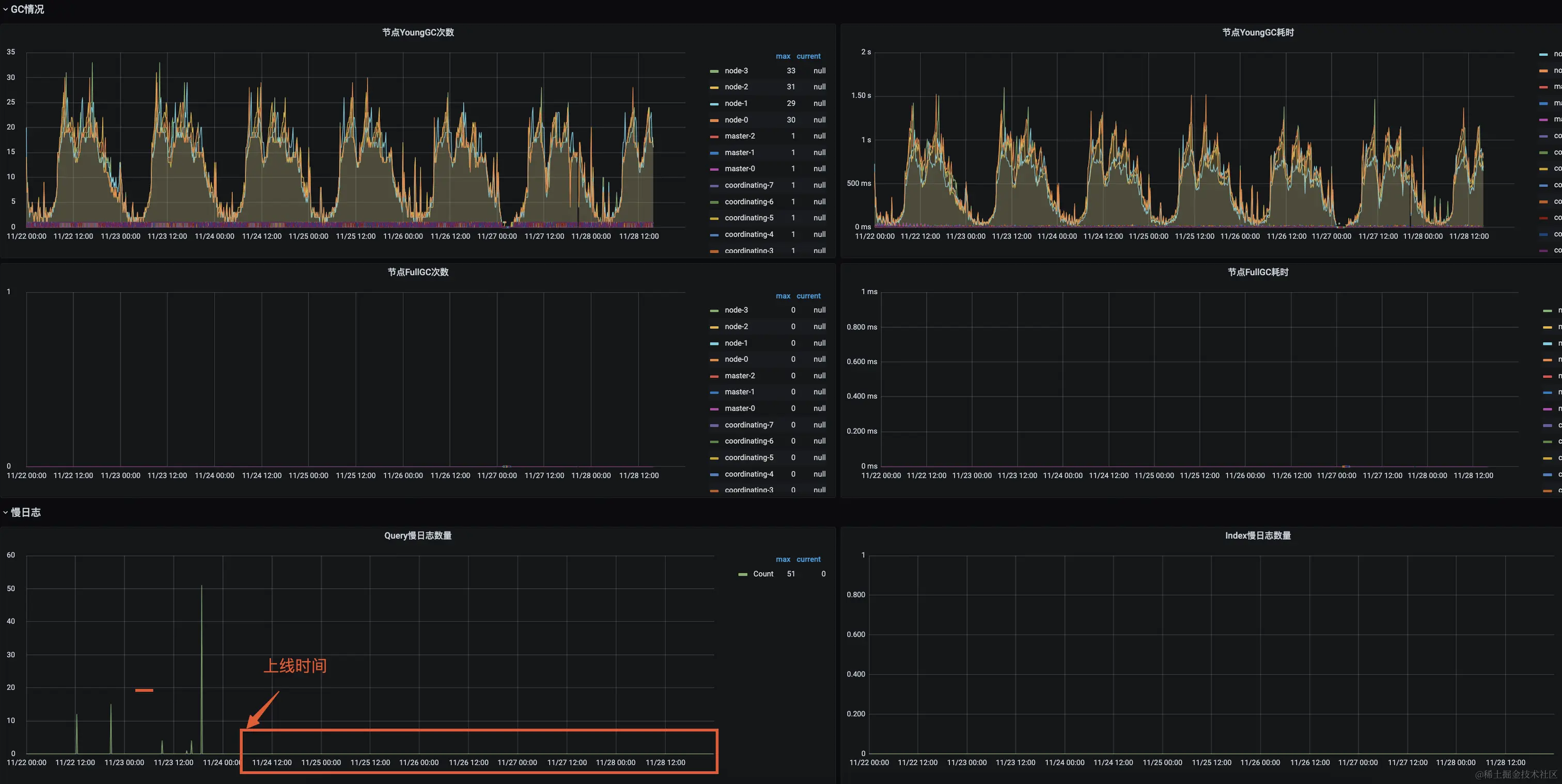Collapse the GC情况 row chevron

[6, 10]
